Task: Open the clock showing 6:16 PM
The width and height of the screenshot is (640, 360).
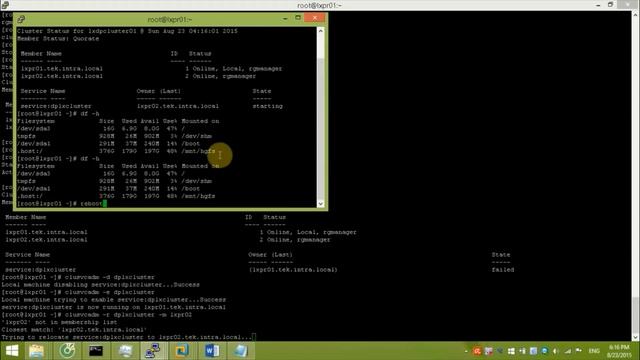Action: point(619,351)
